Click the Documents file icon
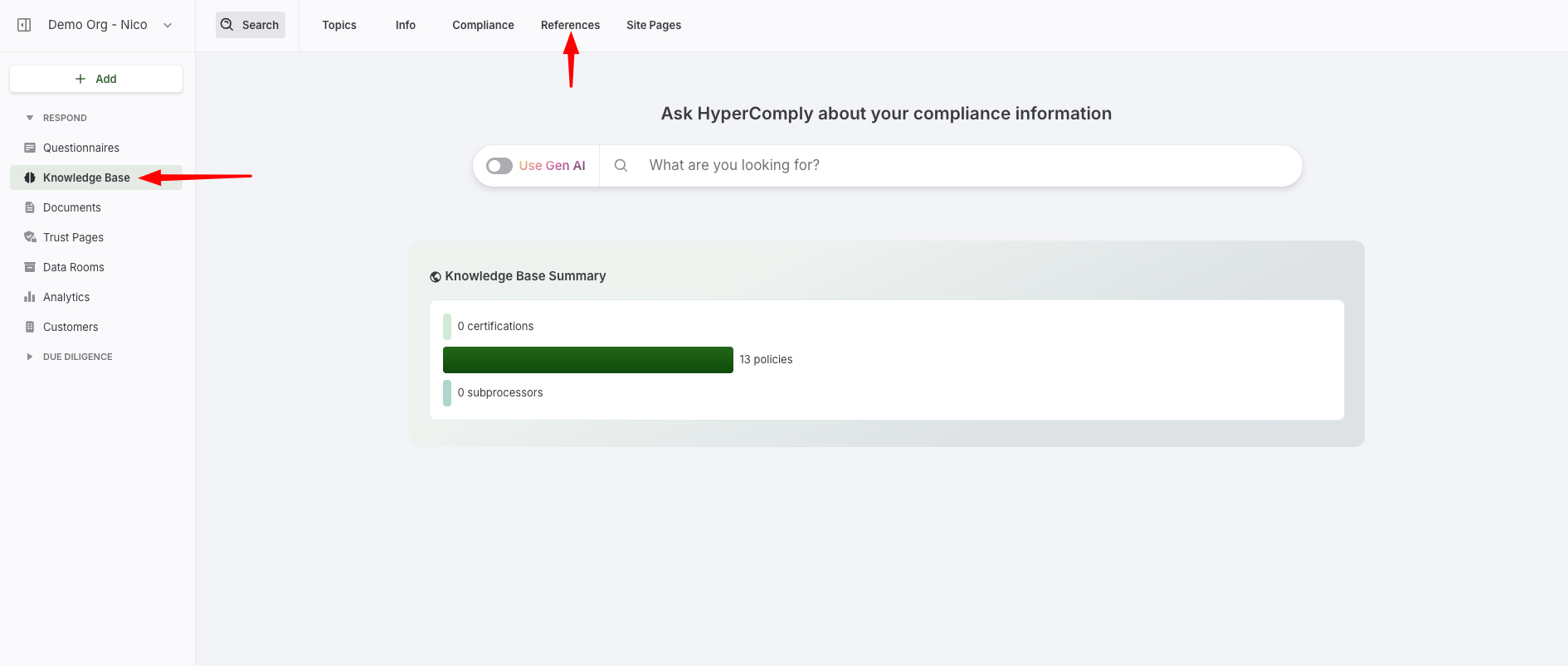1568x666 pixels. [x=30, y=207]
